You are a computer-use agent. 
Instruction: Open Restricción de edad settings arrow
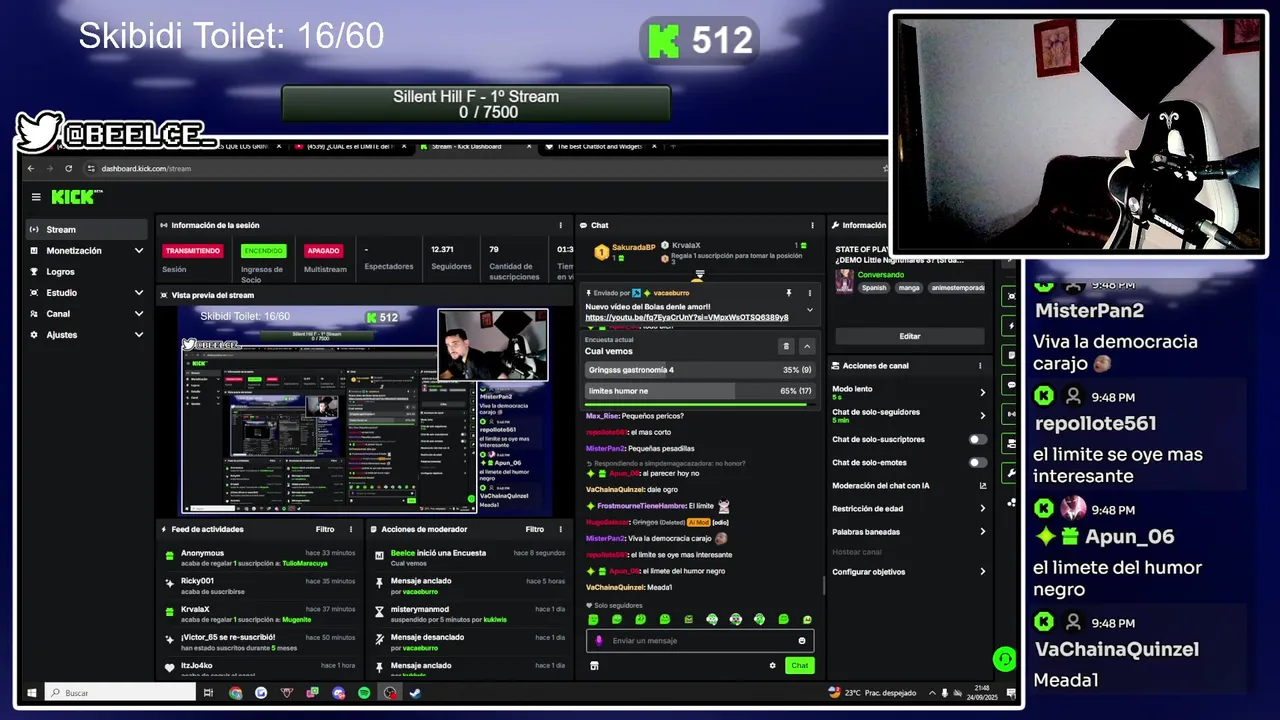(982, 508)
